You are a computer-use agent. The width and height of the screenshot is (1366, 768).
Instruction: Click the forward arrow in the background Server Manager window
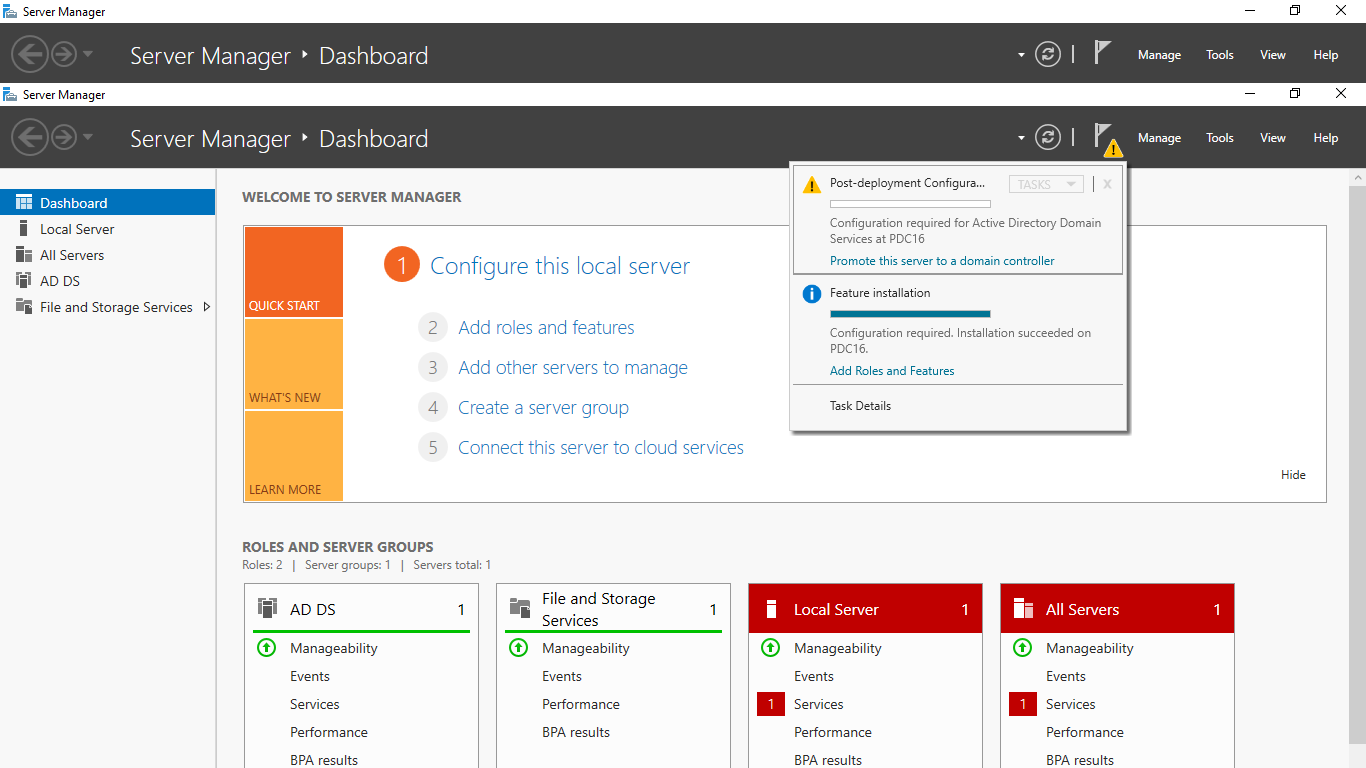coord(64,54)
